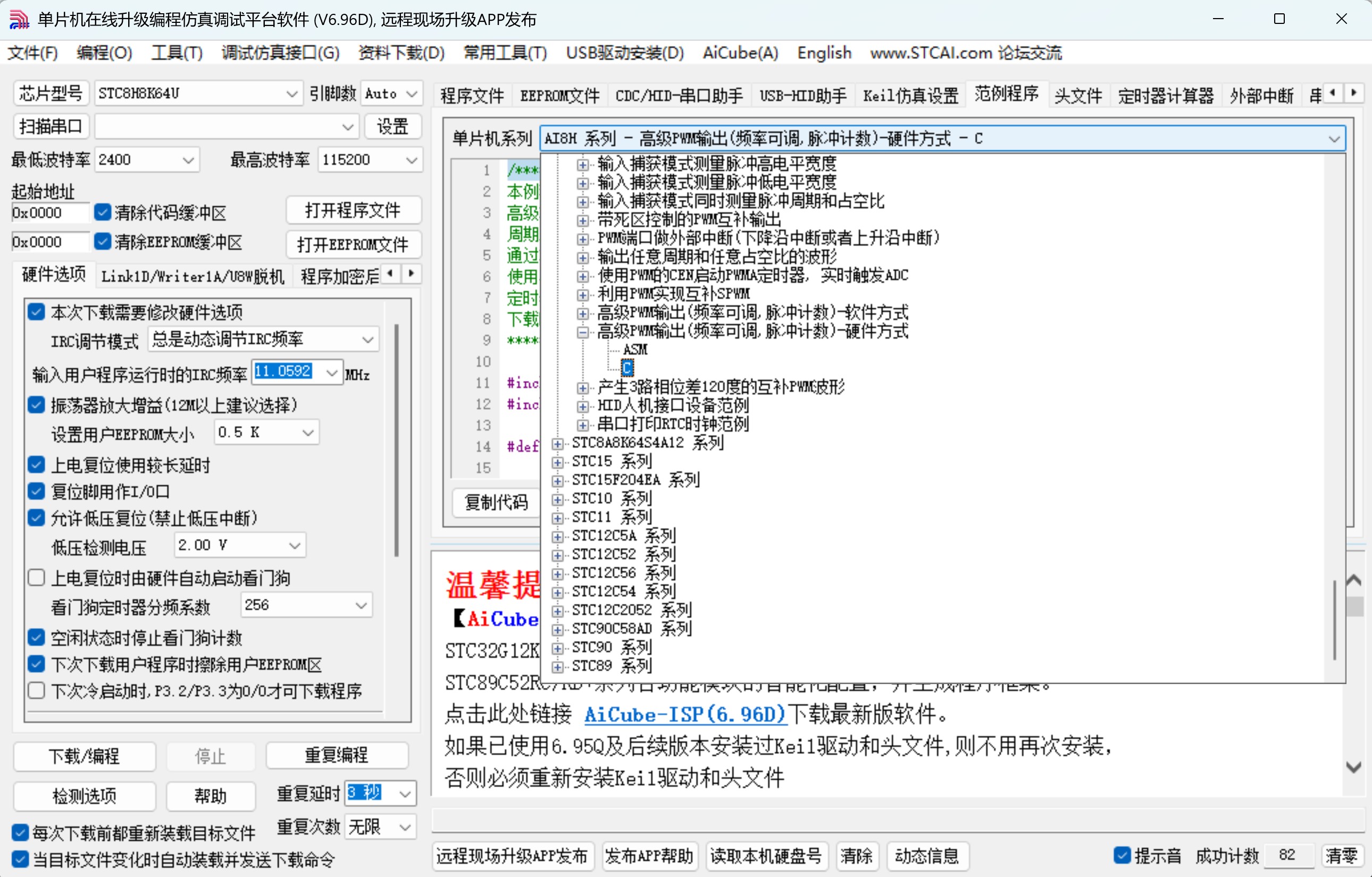Screen dimensions: 1372x877
Task: Click the app logo icon in the title bar
Action: pos(19,19)
